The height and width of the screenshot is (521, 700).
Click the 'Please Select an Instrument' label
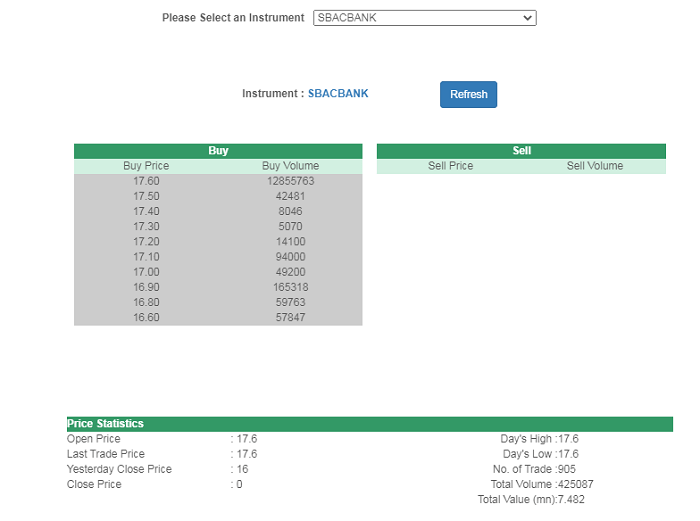(233, 18)
